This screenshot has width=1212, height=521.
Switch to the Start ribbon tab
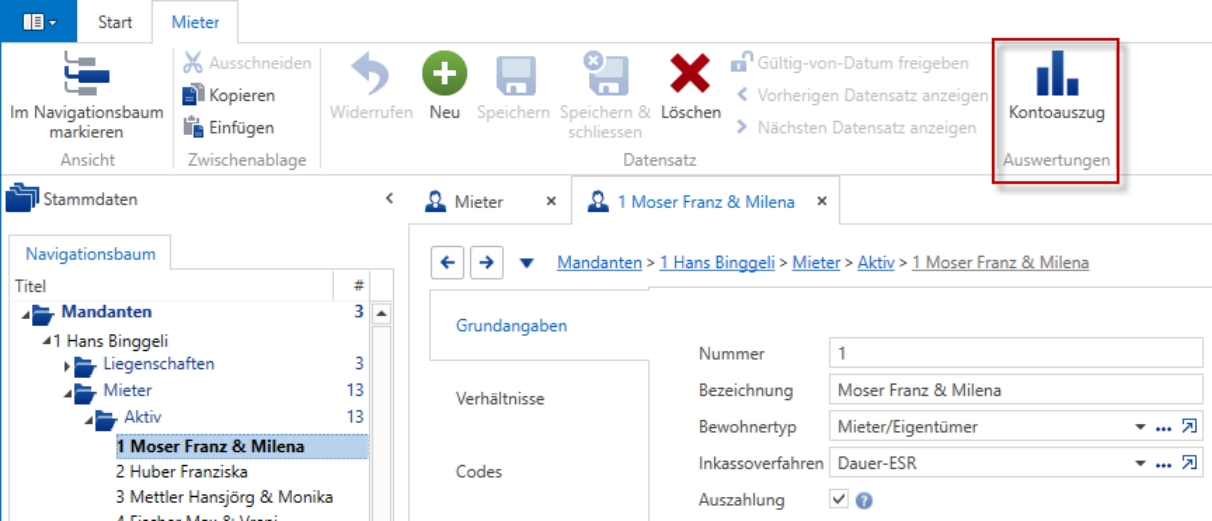coord(115,22)
